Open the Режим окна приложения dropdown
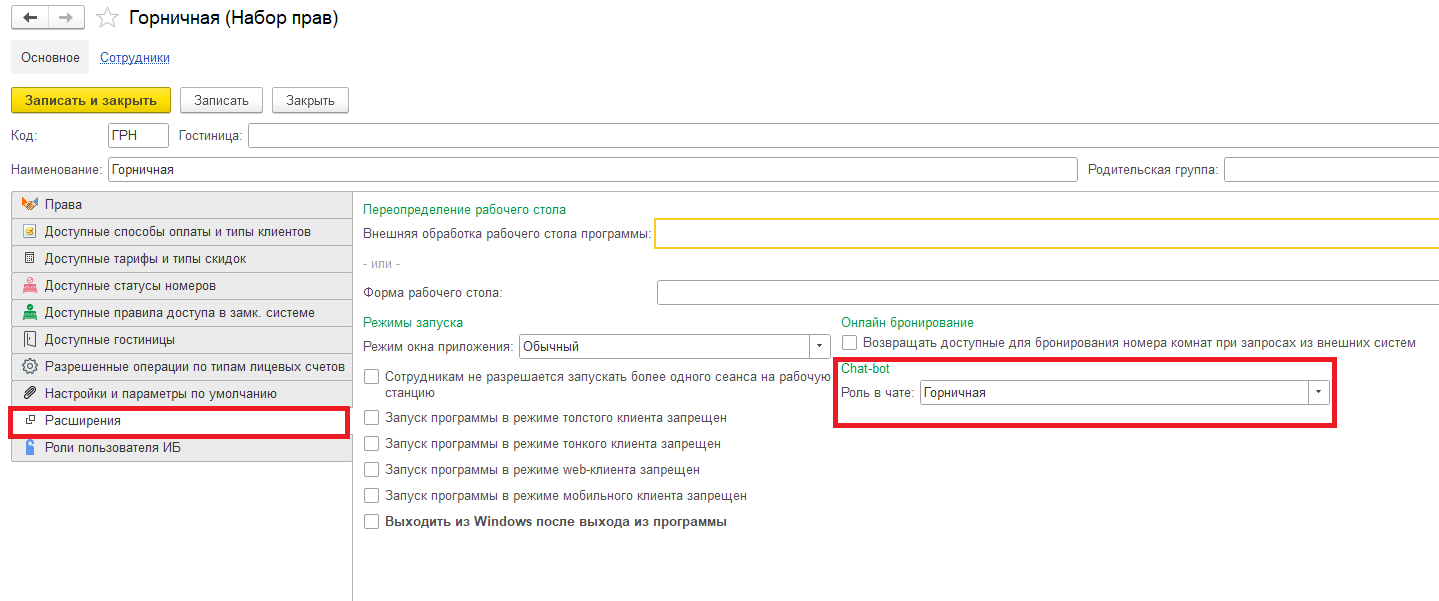The width and height of the screenshot is (1439, 601). tap(820, 346)
